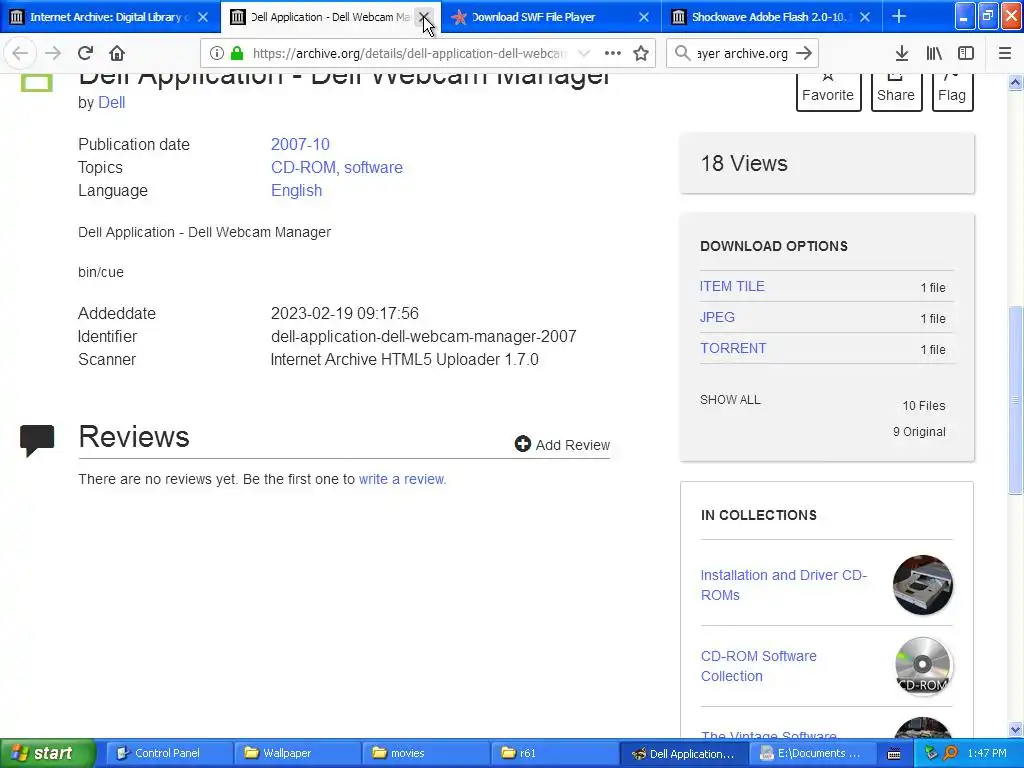Open the 2007-10 publication date link
Viewport: 1024px width, 768px height.
(300, 144)
